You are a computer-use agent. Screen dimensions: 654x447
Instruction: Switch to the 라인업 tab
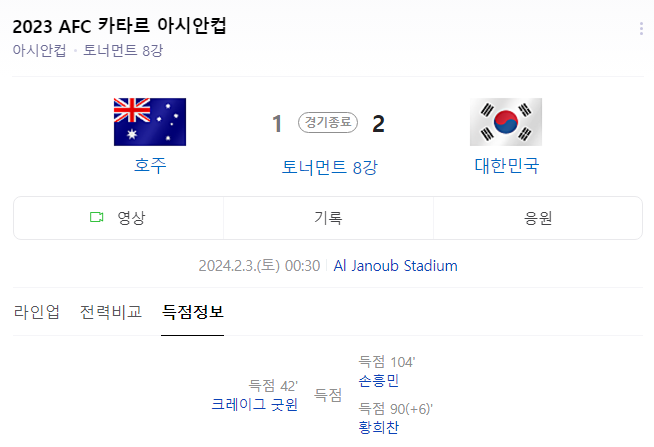pyautogui.click(x=37, y=312)
